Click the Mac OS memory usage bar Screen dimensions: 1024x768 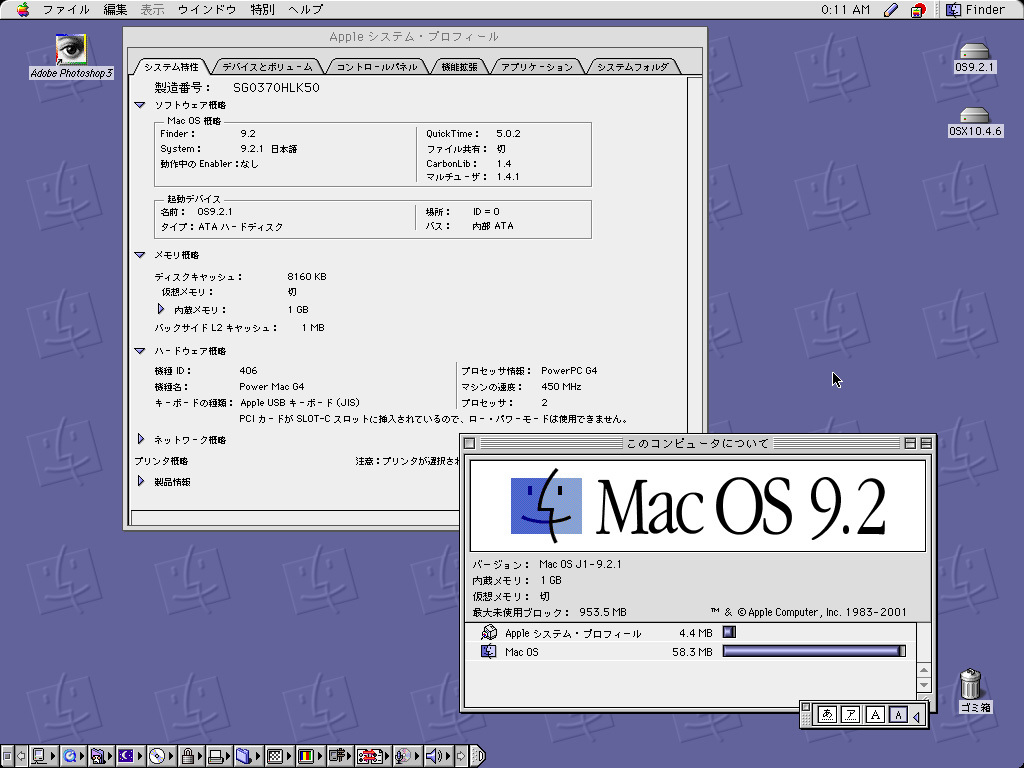813,652
